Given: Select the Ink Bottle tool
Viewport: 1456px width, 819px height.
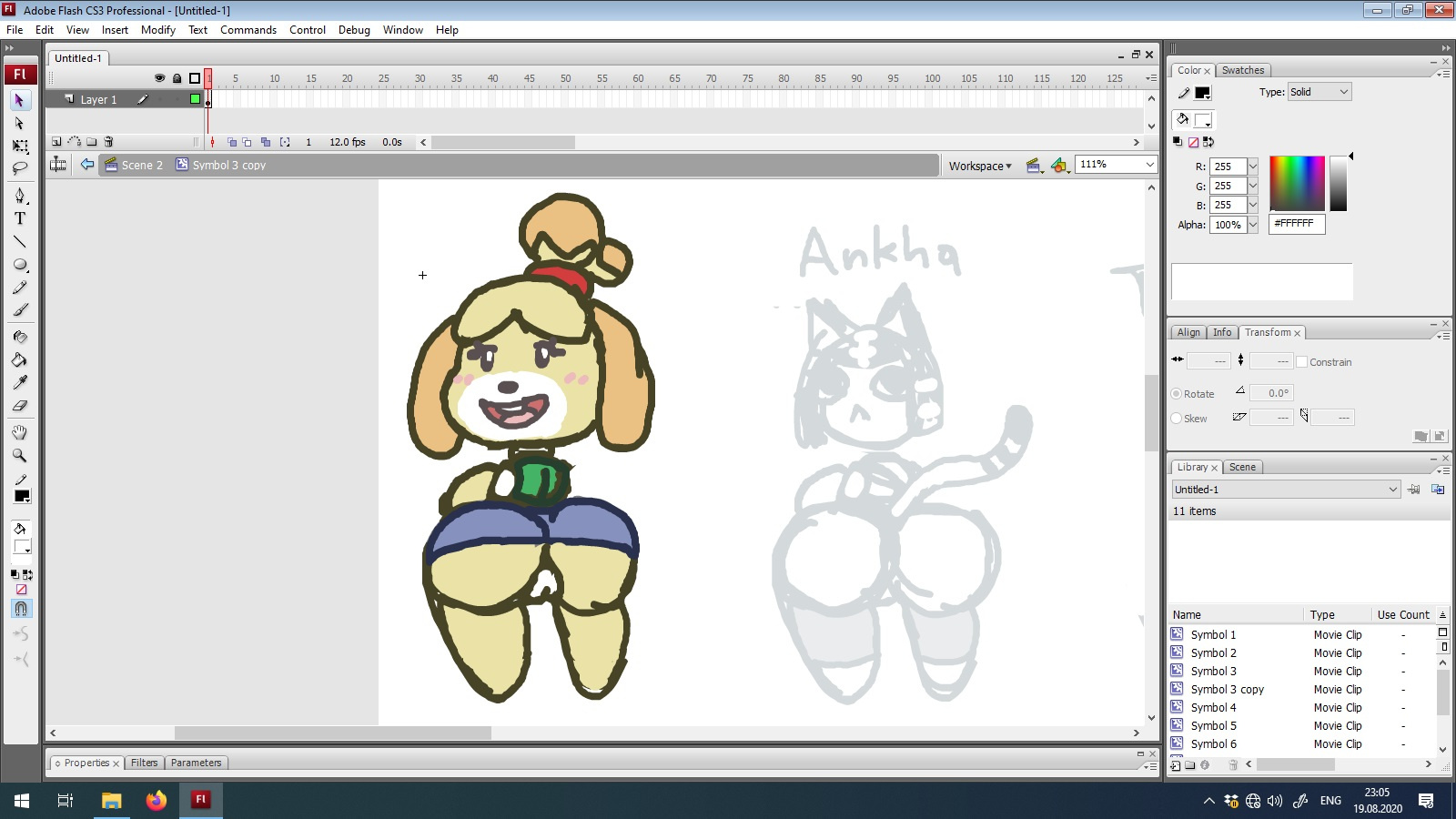Looking at the screenshot, I should click(x=19, y=337).
